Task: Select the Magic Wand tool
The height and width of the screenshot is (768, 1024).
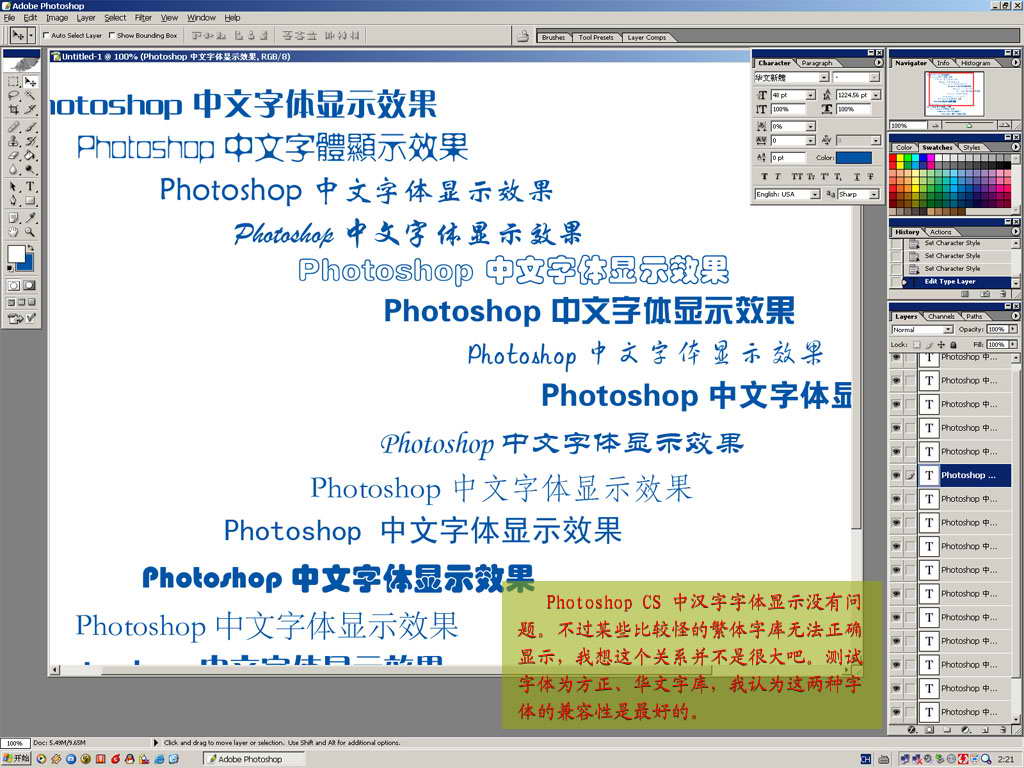Action: tap(30, 96)
